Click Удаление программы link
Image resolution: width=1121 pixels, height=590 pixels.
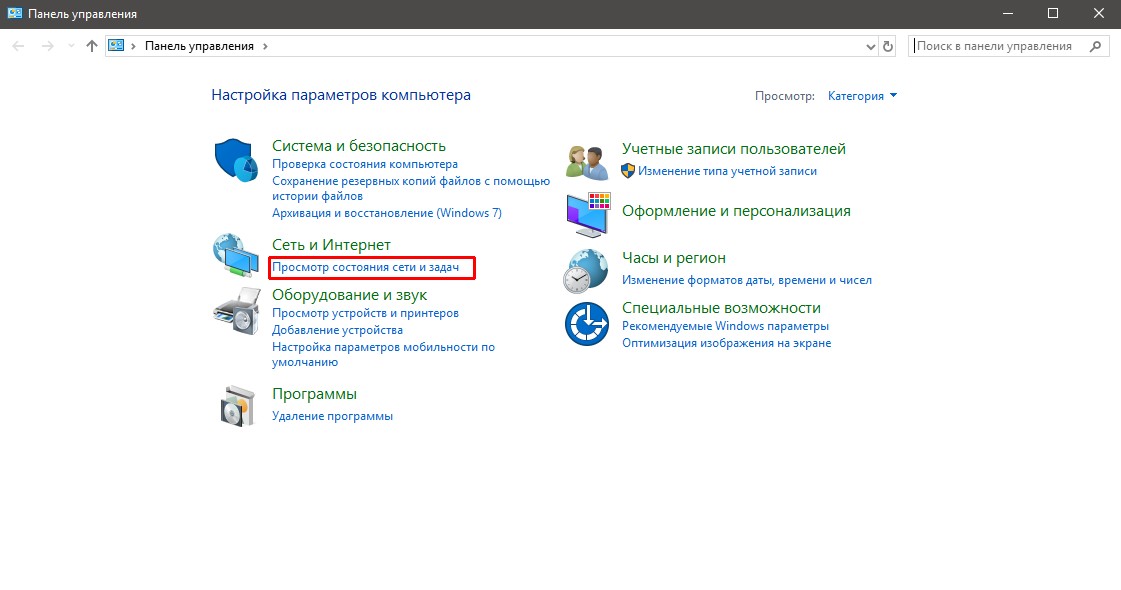pos(332,416)
